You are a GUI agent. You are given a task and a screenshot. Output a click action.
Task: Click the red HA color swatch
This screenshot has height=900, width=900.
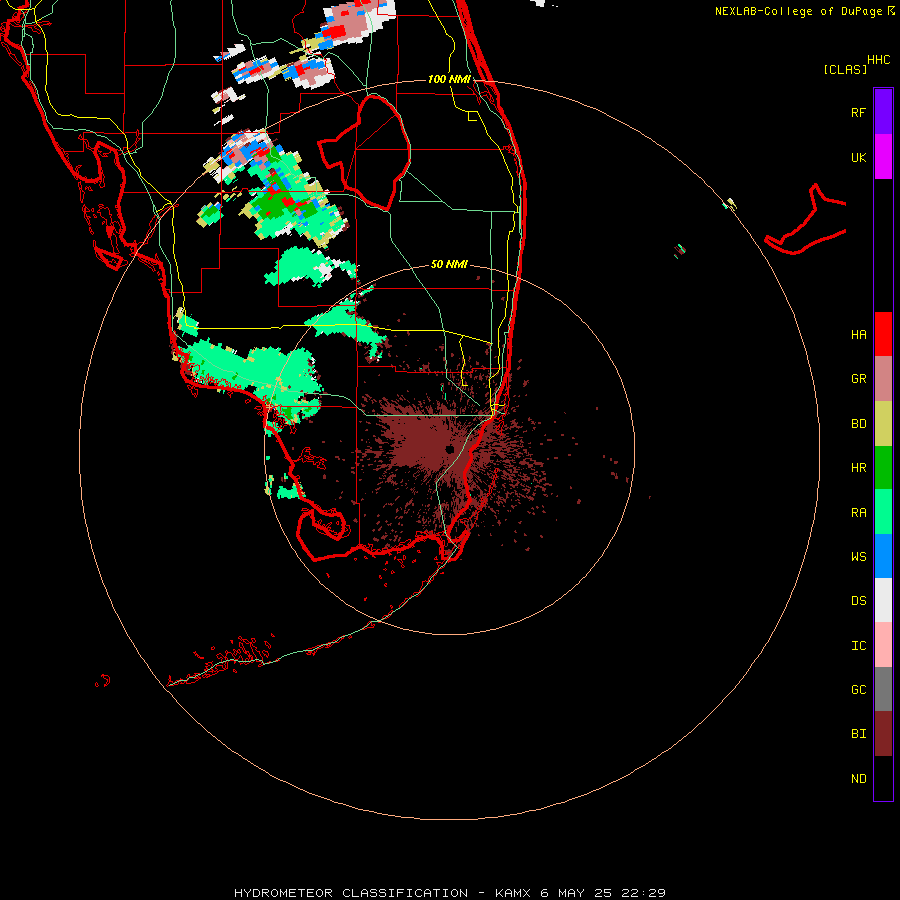(883, 334)
